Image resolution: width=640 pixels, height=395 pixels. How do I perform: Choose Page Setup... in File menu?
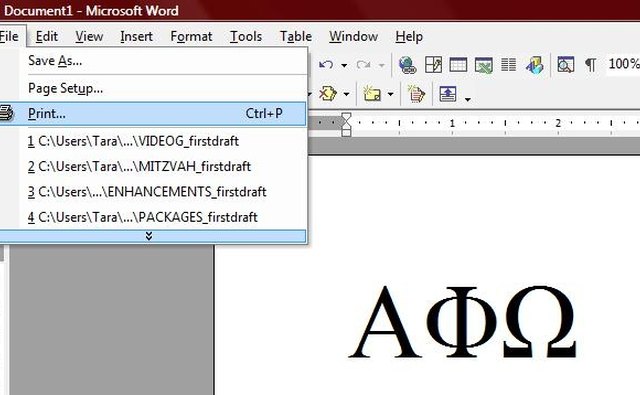(153, 88)
